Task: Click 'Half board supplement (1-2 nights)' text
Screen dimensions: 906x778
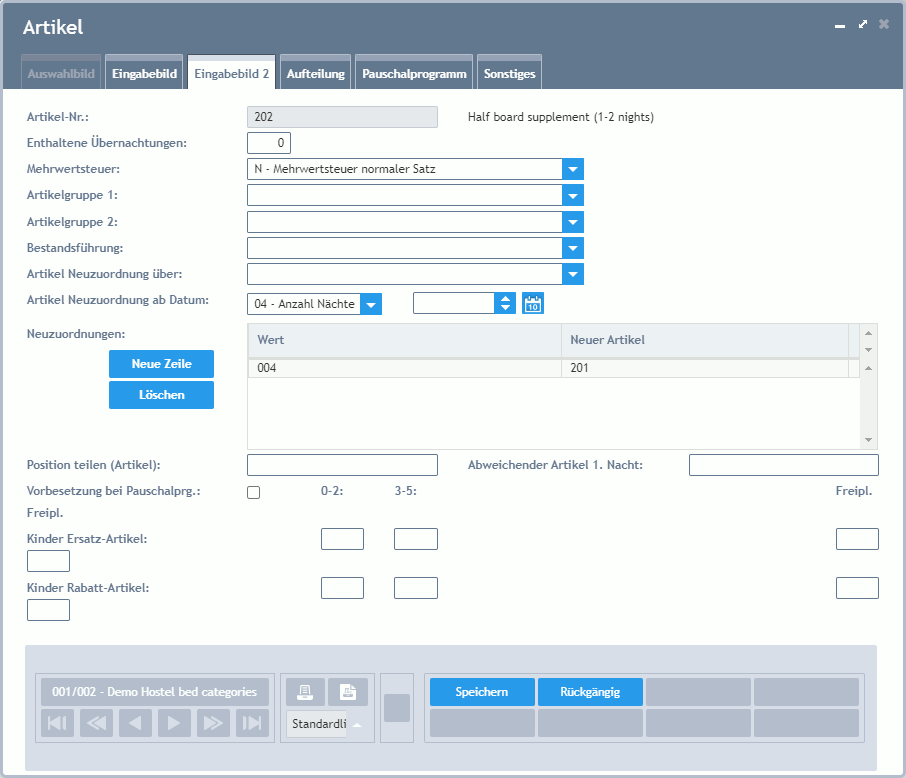Action: click(x=560, y=117)
